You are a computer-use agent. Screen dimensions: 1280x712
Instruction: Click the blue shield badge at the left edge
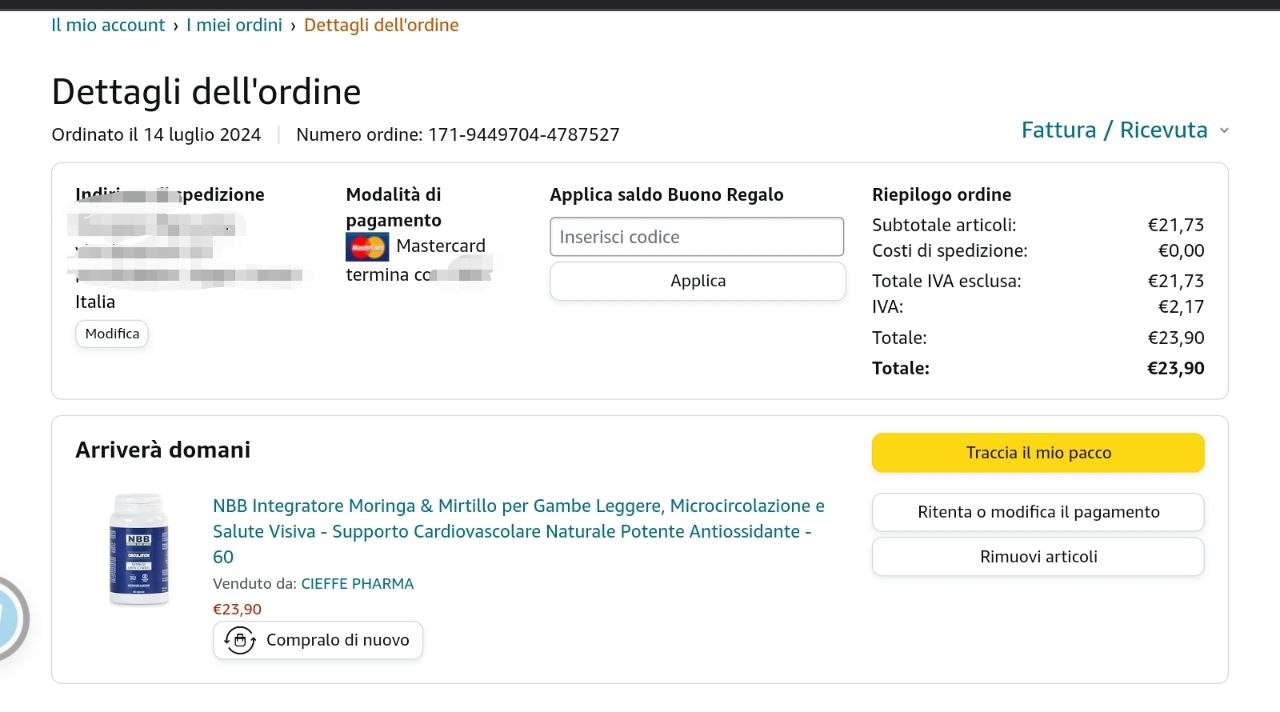pyautogui.click(x=11, y=619)
